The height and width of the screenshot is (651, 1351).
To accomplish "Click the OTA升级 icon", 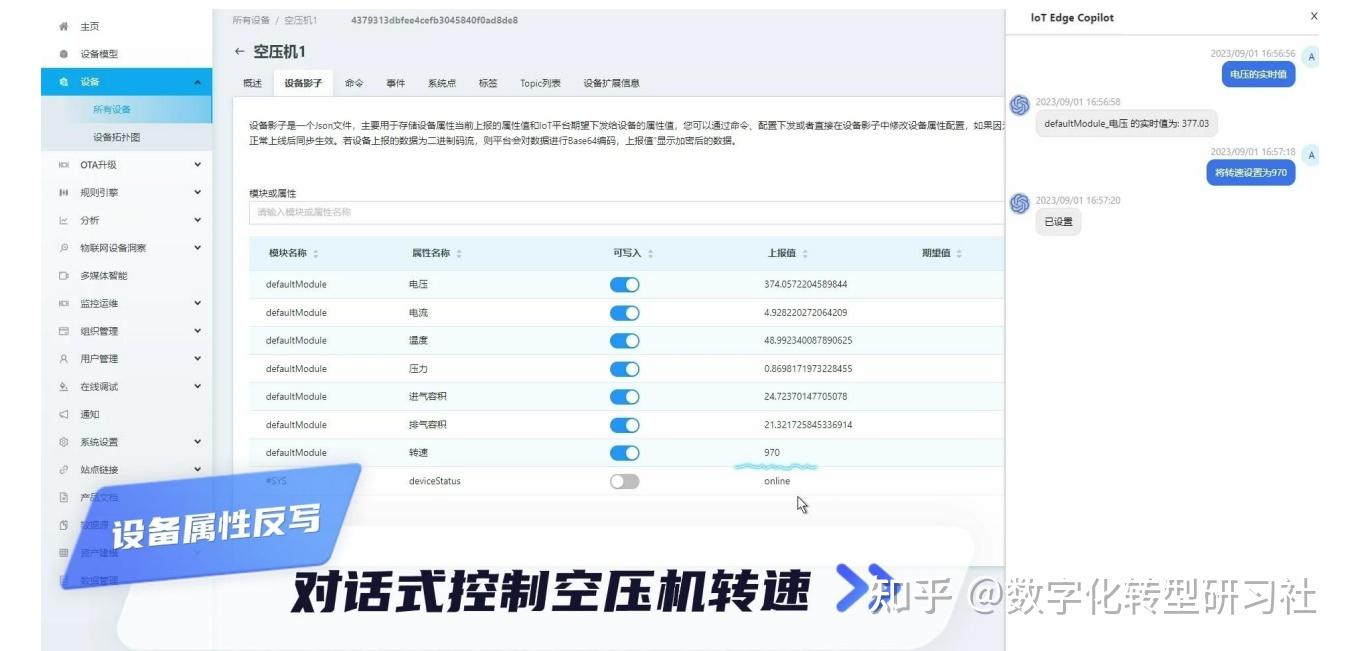I will click(x=64, y=165).
